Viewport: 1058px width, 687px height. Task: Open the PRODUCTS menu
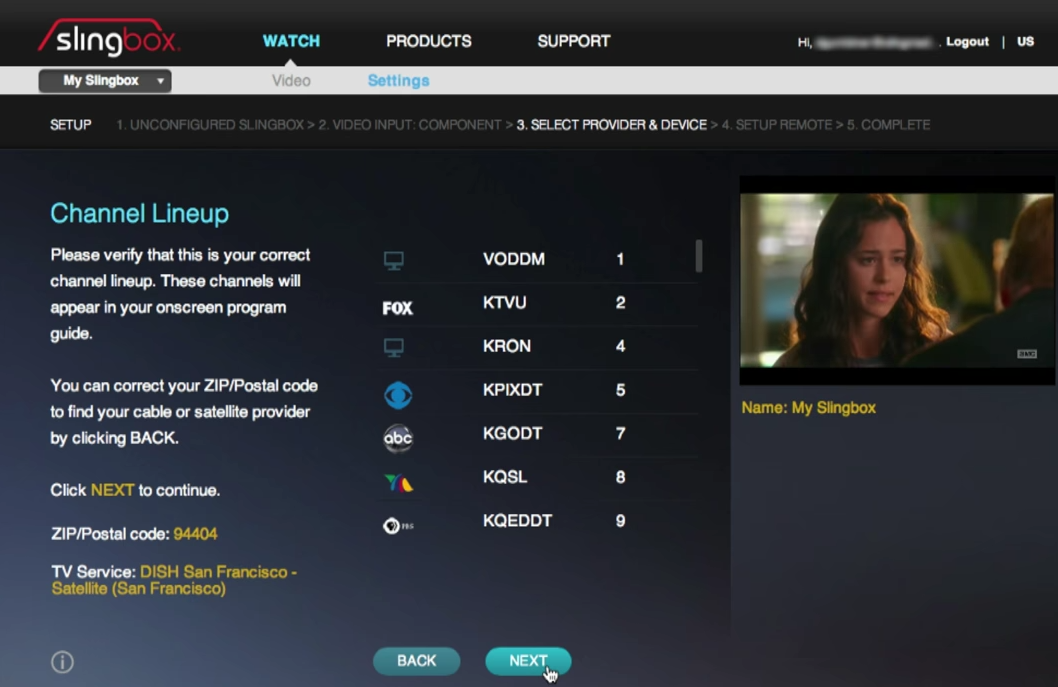click(428, 41)
